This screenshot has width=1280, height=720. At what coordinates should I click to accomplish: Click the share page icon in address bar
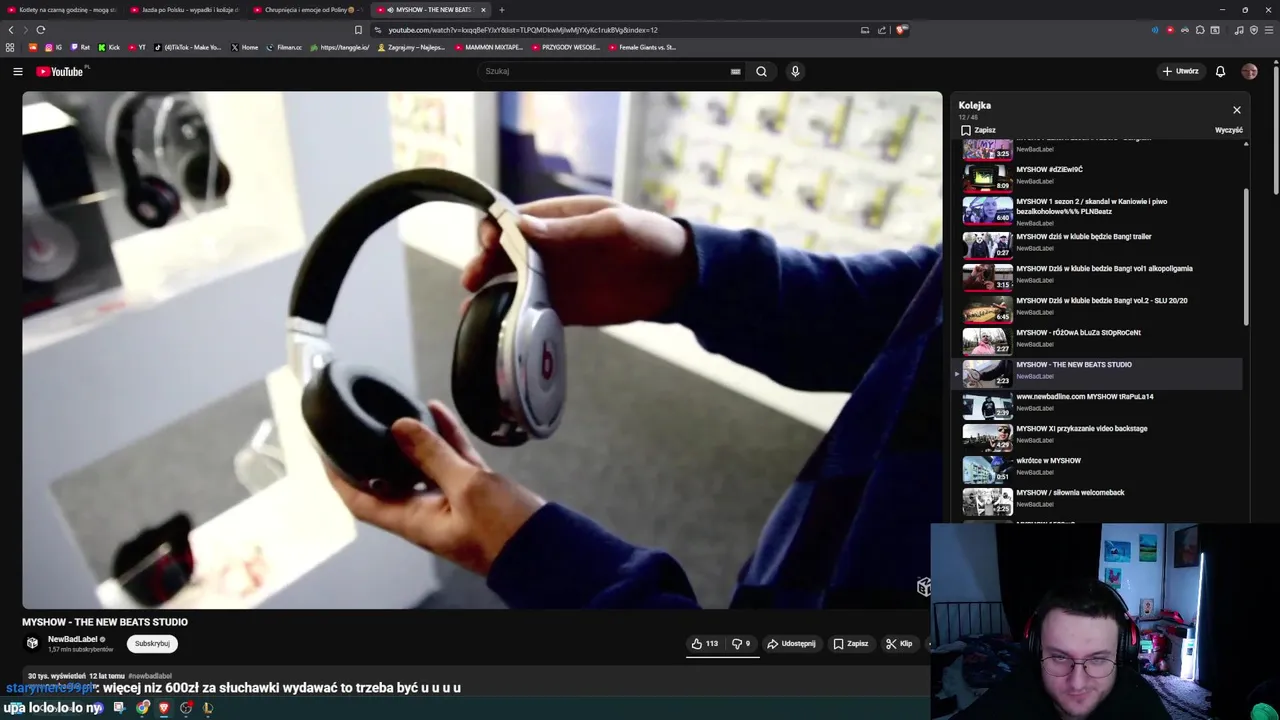coord(882,30)
